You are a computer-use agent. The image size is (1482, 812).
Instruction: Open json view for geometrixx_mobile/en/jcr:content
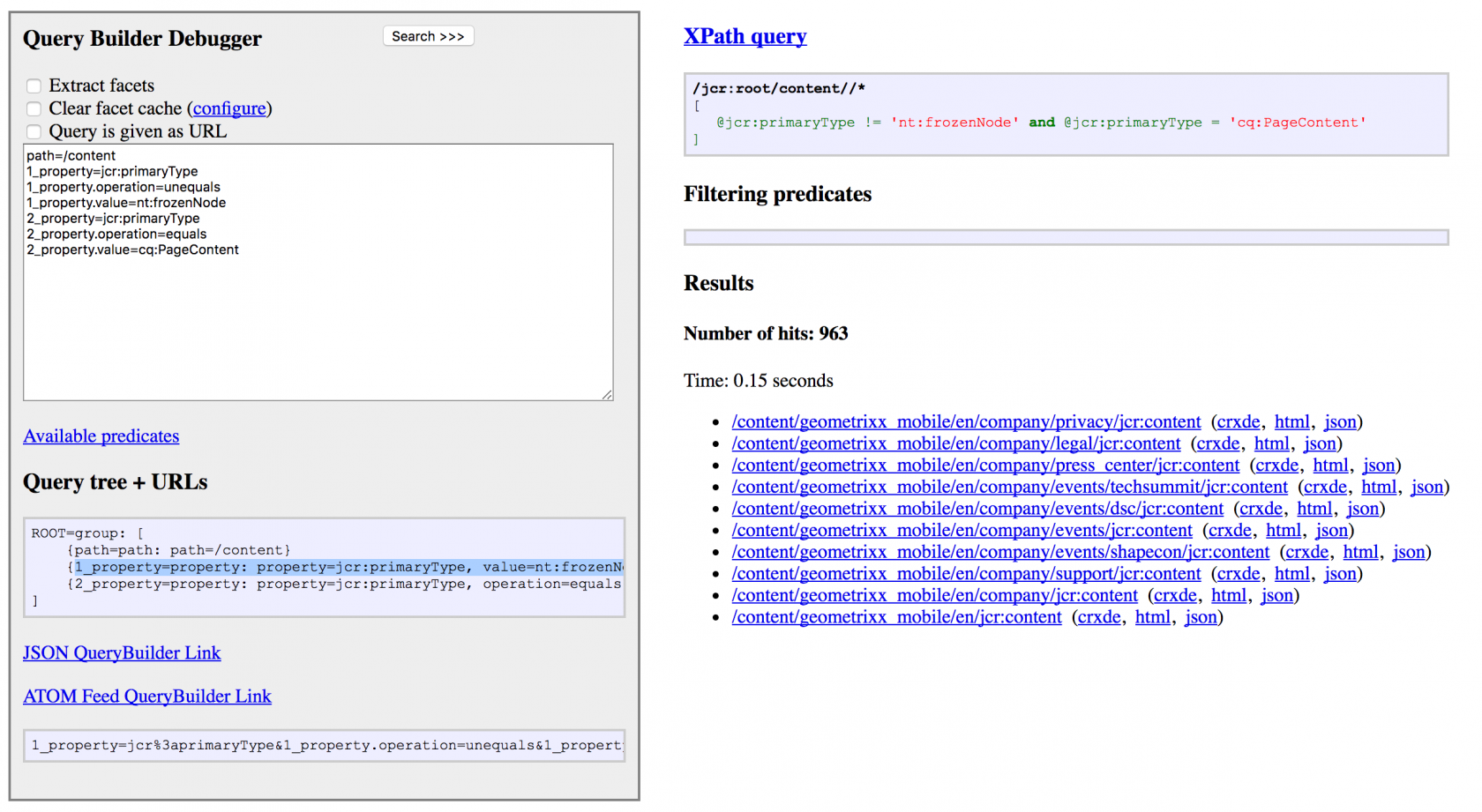(1200, 616)
